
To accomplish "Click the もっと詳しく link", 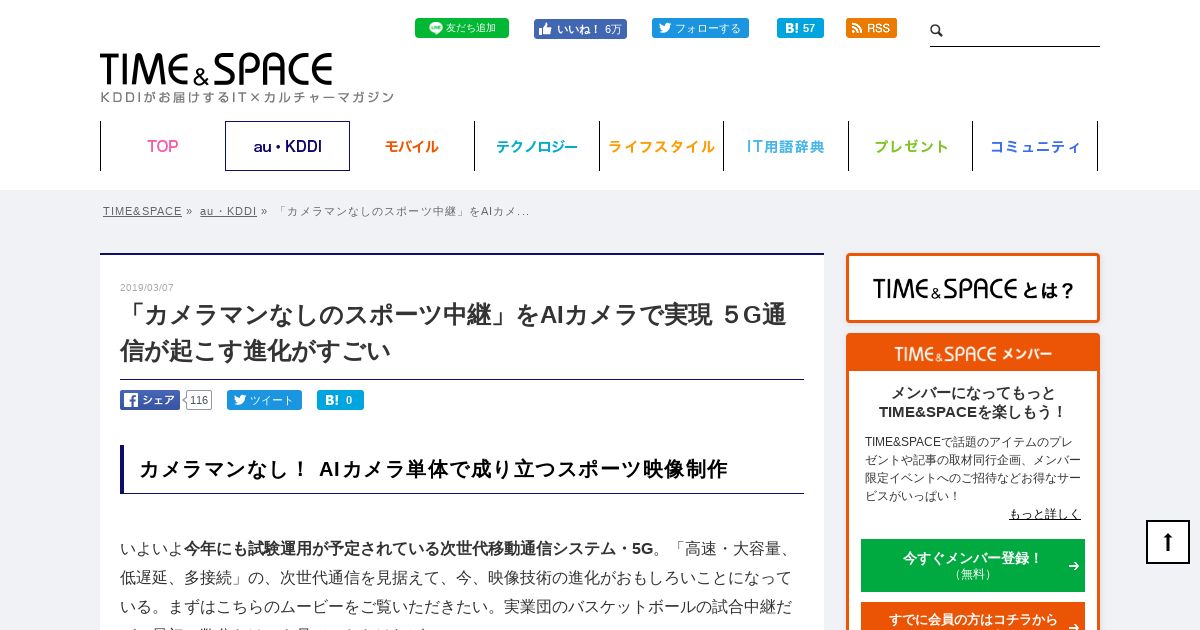I will point(1045,514).
